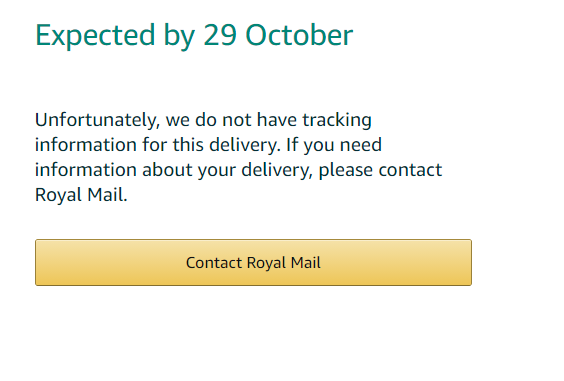Click the word 'Mail' on the yellow button

305,263
